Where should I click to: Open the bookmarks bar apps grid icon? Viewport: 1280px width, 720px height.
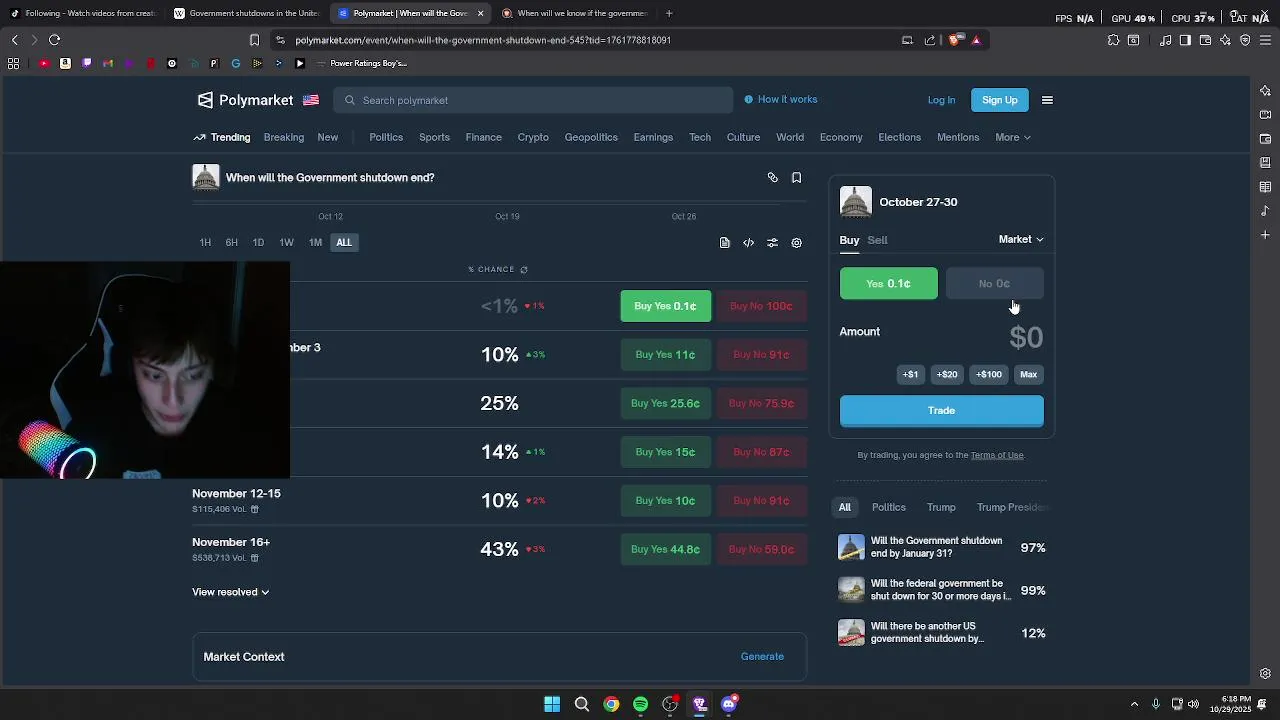13,63
